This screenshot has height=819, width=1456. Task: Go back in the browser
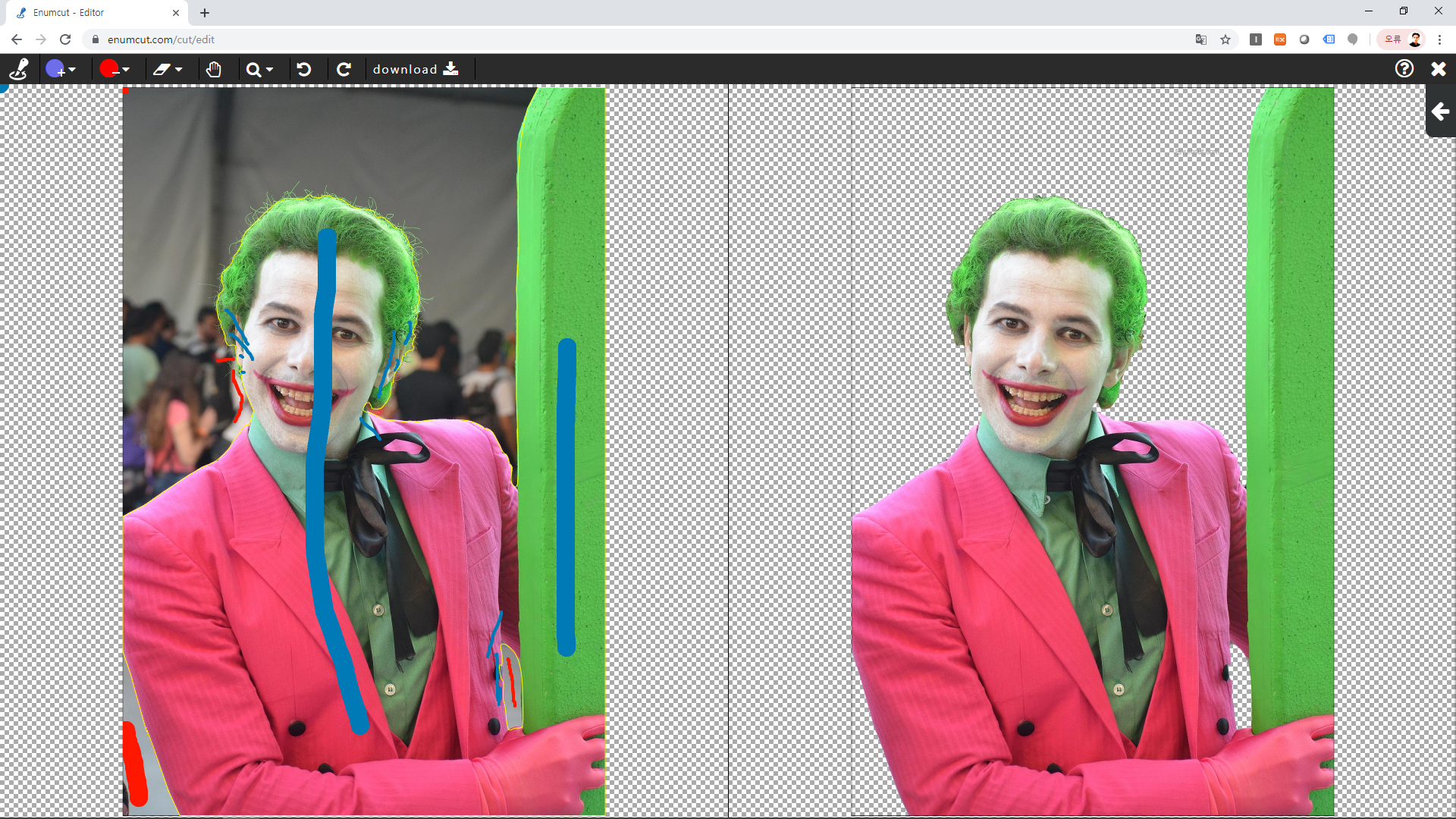pos(17,39)
